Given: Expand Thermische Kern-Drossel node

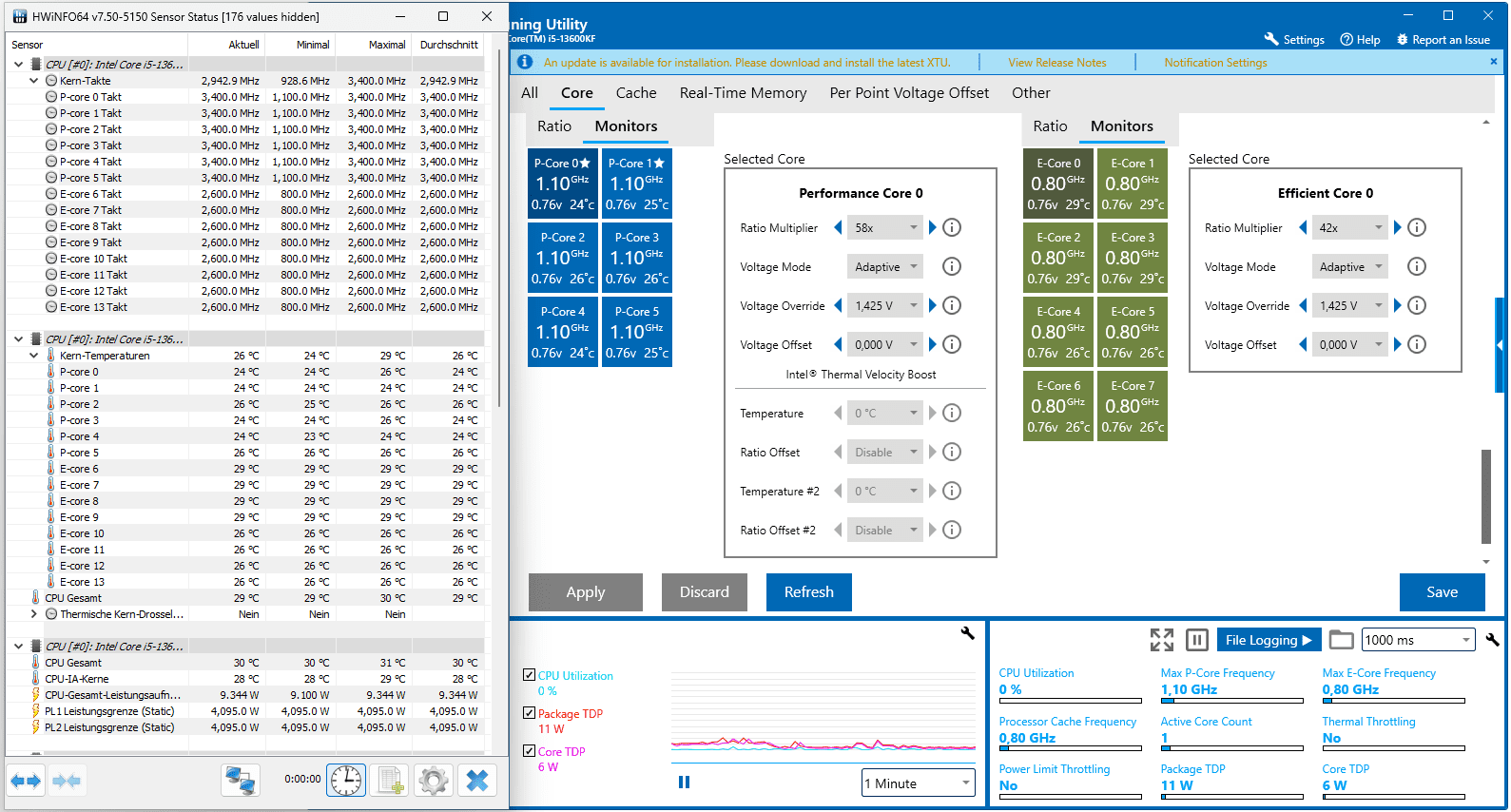Looking at the screenshot, I should tap(34, 614).
